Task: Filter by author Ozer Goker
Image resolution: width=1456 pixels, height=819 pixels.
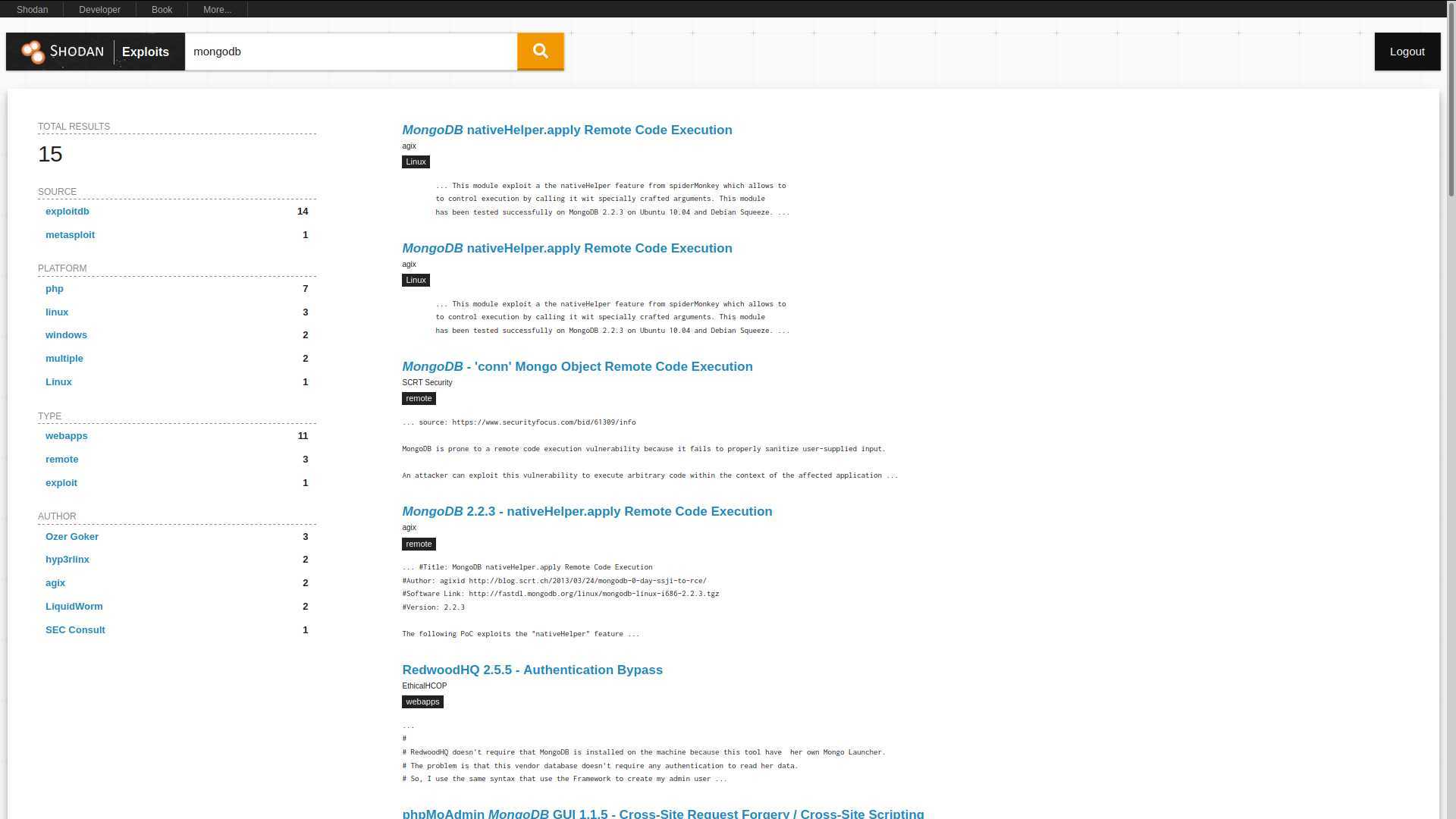Action: [x=72, y=537]
